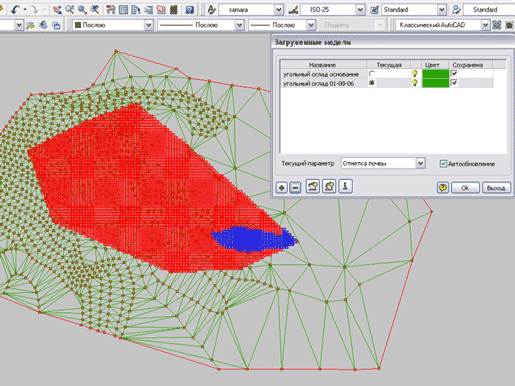The image size is (515, 386).
Task: Click the Выход button
Action: coord(496,188)
